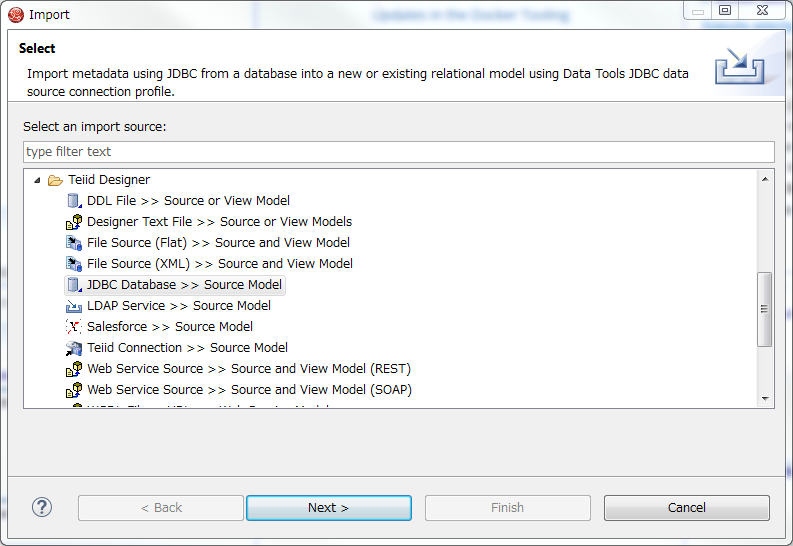Image resolution: width=793 pixels, height=546 pixels.
Task: Select LDAP Service >> Source Model
Action: (x=179, y=306)
